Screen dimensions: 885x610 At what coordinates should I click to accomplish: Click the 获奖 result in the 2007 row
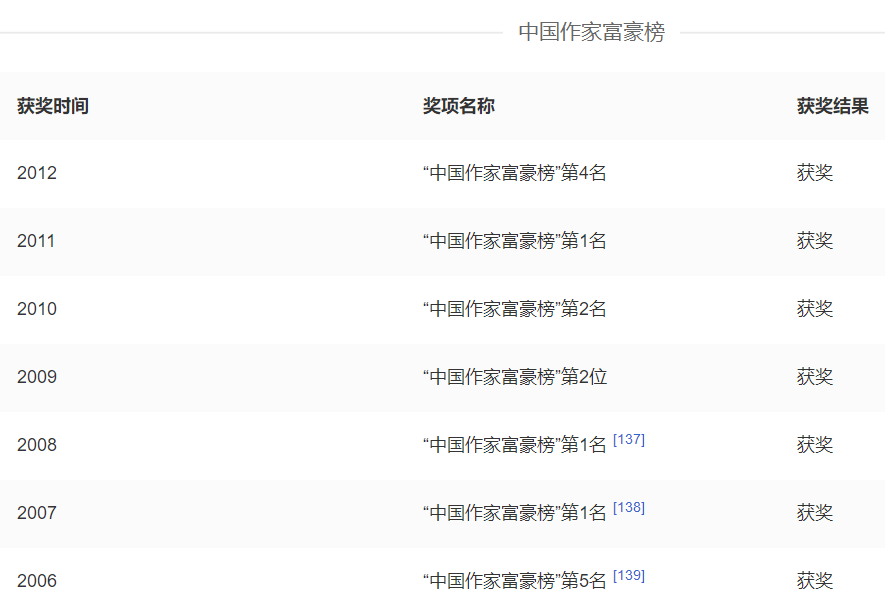tap(814, 513)
